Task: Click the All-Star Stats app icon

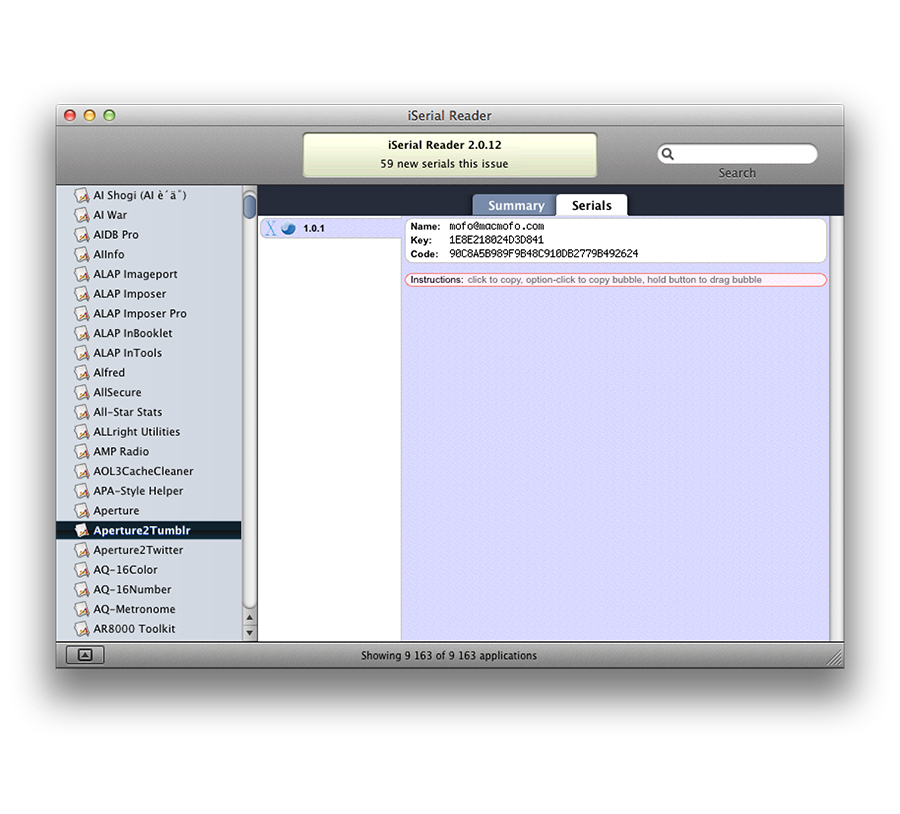Action: pos(82,412)
